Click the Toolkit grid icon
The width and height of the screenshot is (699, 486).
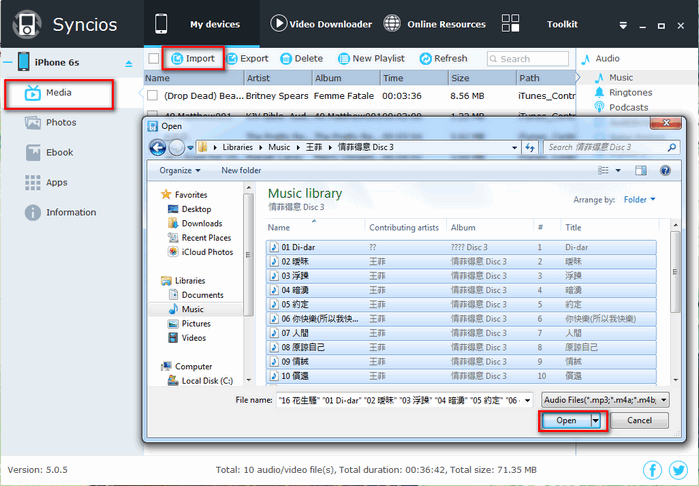tap(510, 23)
